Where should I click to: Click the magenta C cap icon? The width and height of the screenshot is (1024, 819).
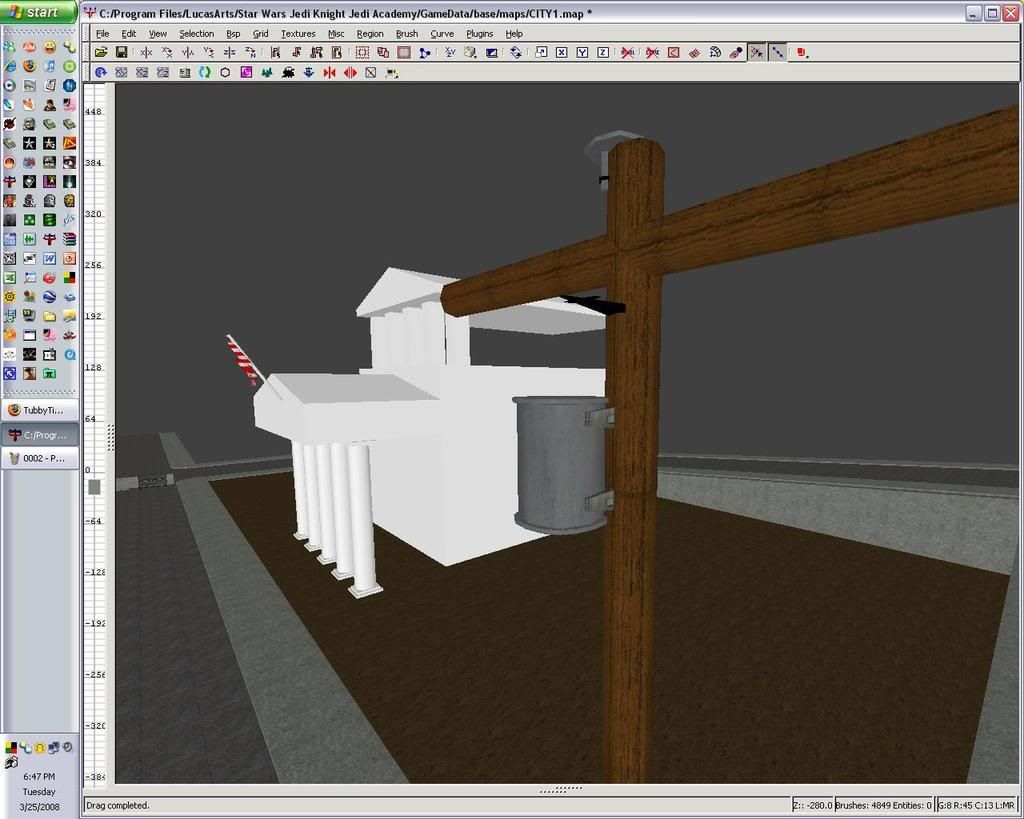tap(246, 72)
